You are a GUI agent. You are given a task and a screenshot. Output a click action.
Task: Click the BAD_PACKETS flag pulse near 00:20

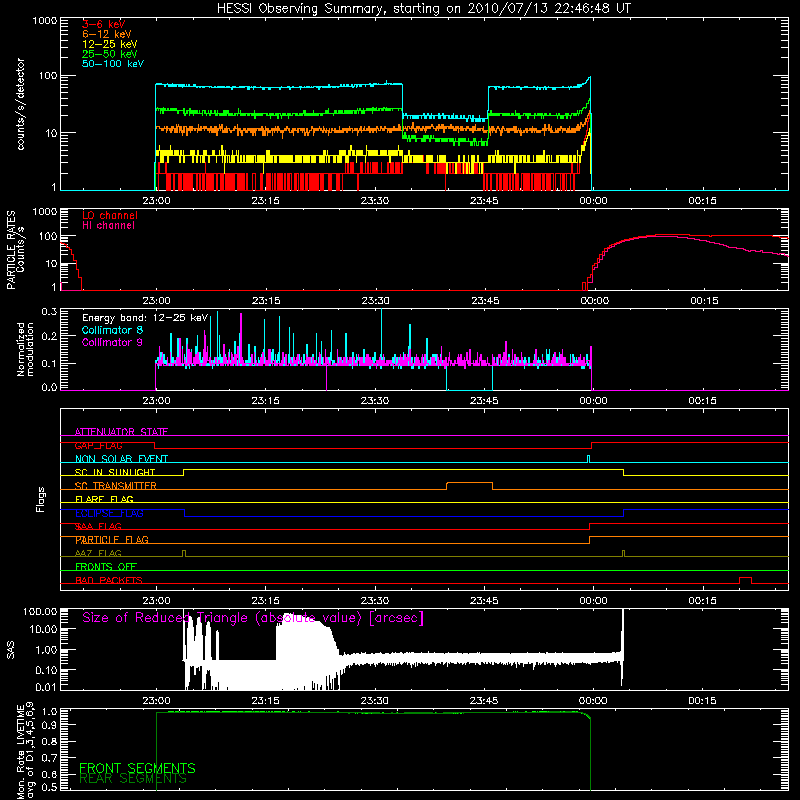pyautogui.click(x=745, y=579)
